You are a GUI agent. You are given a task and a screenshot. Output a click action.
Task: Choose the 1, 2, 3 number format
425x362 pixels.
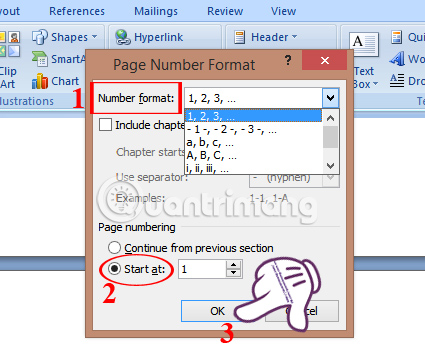(253, 116)
